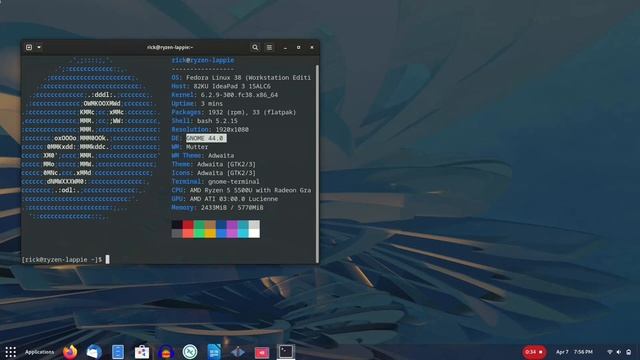
Task: Open the terminal search tool
Action: 255,47
